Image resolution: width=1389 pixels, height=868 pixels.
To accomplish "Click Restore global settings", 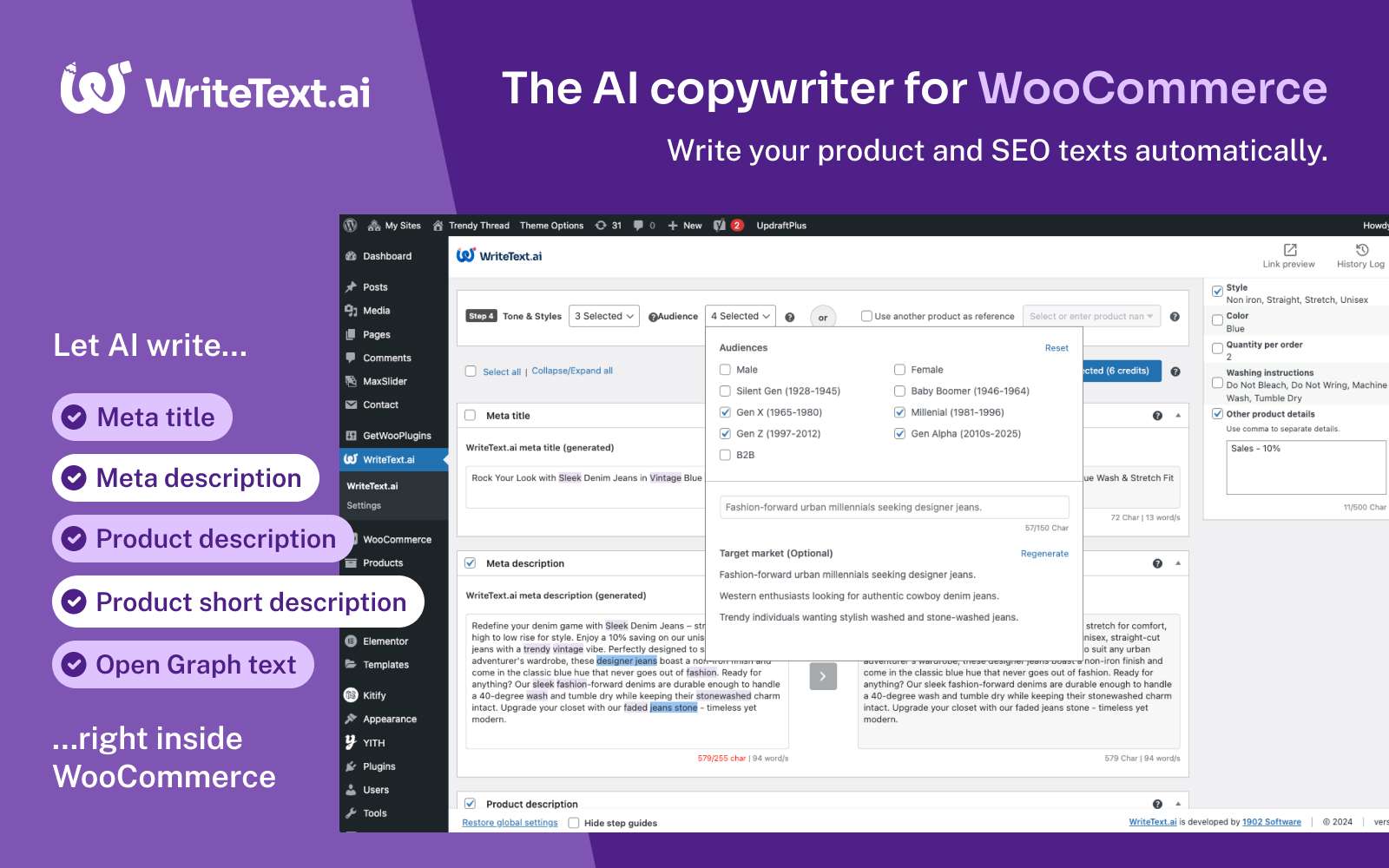I will pyautogui.click(x=510, y=822).
